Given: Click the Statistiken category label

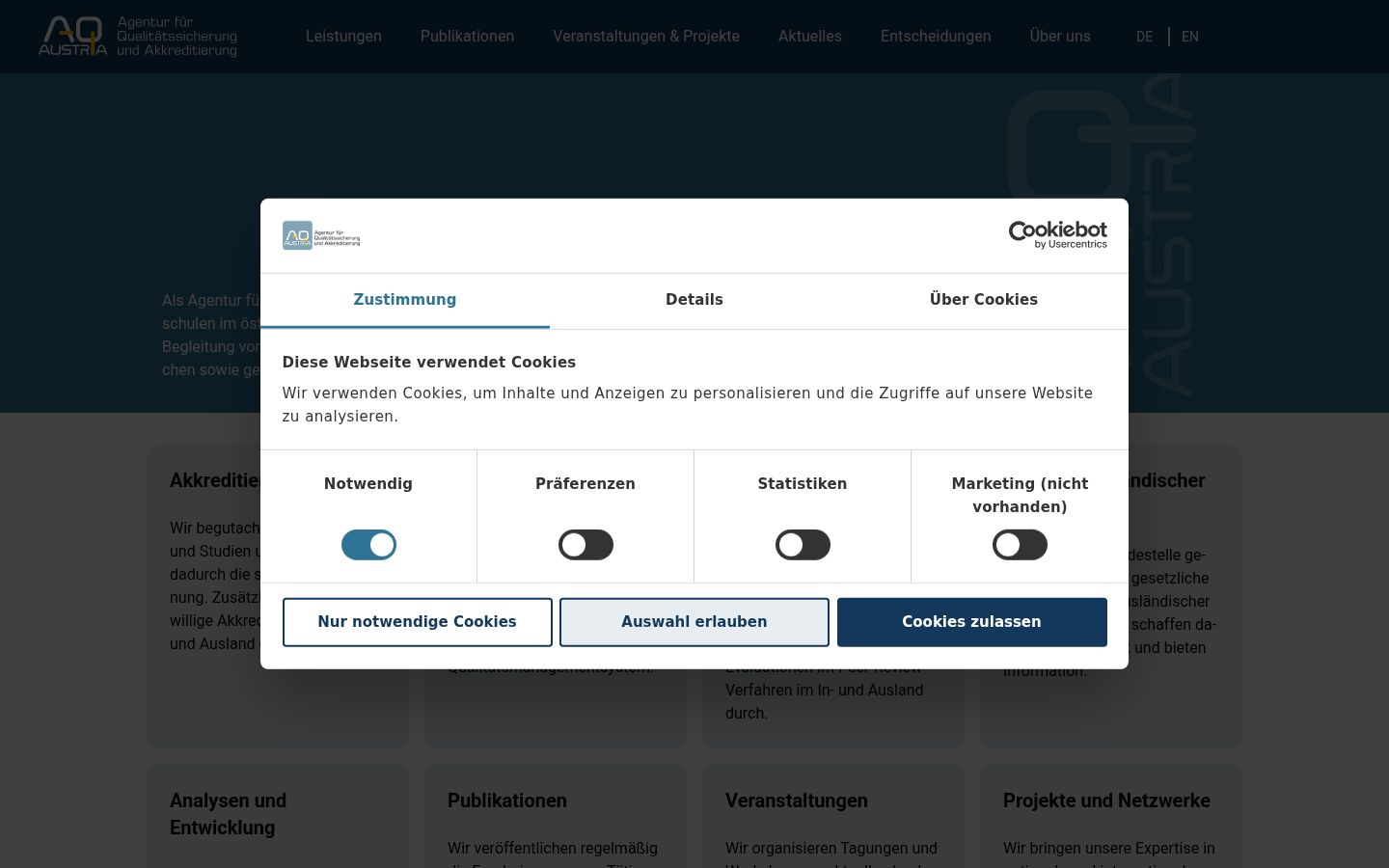Looking at the screenshot, I should [803, 484].
